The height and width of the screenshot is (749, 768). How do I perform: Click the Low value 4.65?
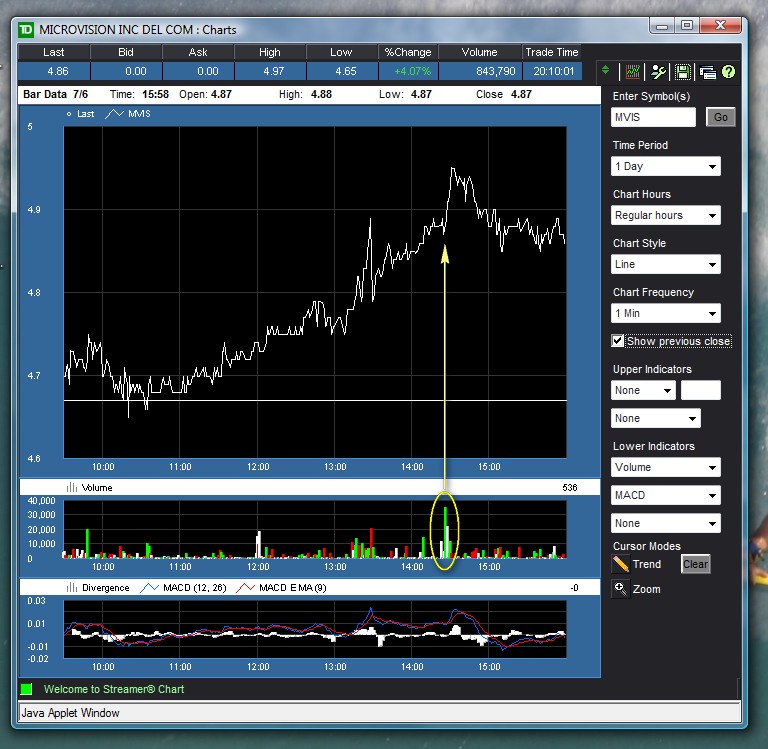coord(346,71)
